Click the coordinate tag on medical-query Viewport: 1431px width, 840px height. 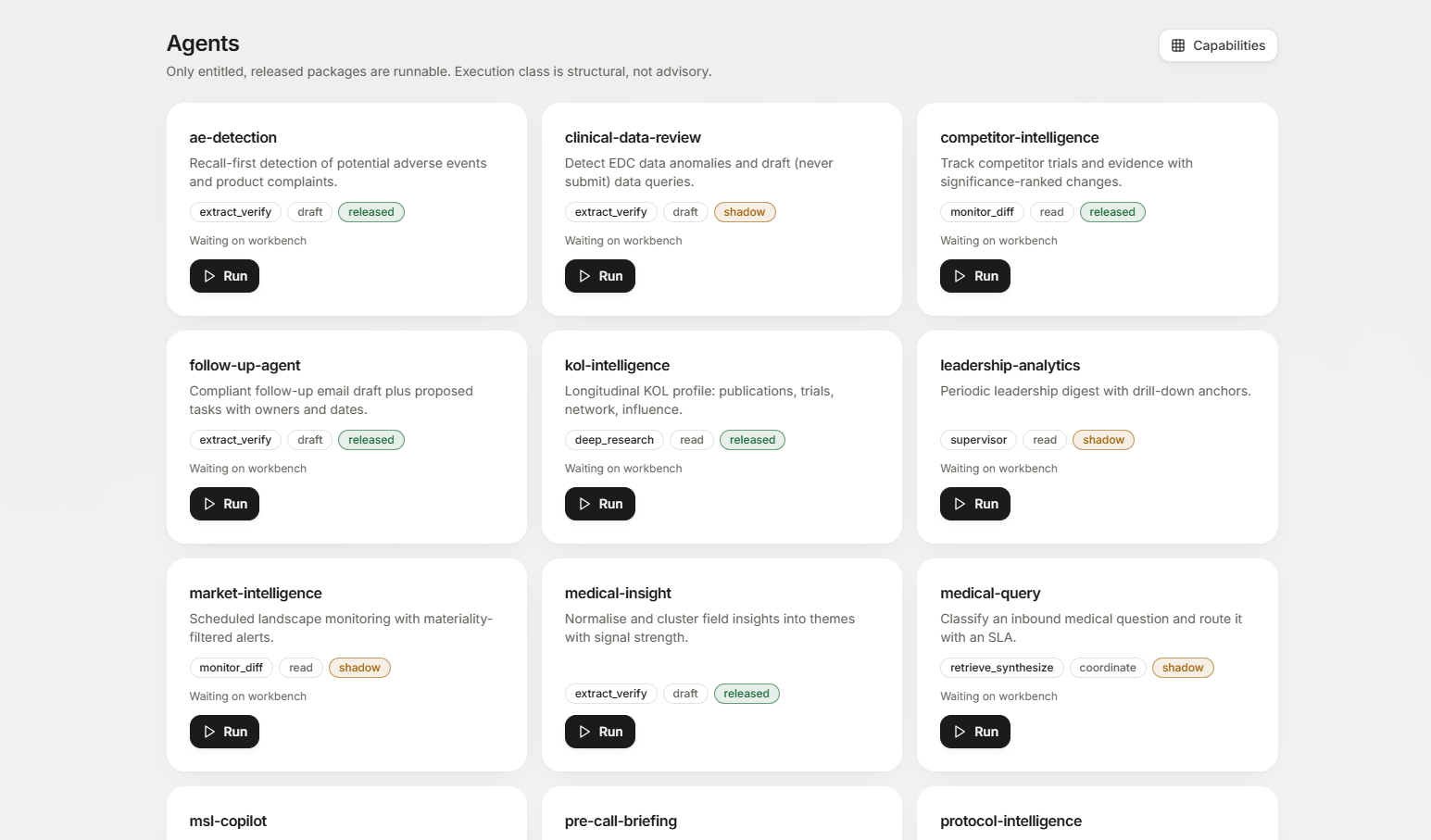pos(1108,668)
